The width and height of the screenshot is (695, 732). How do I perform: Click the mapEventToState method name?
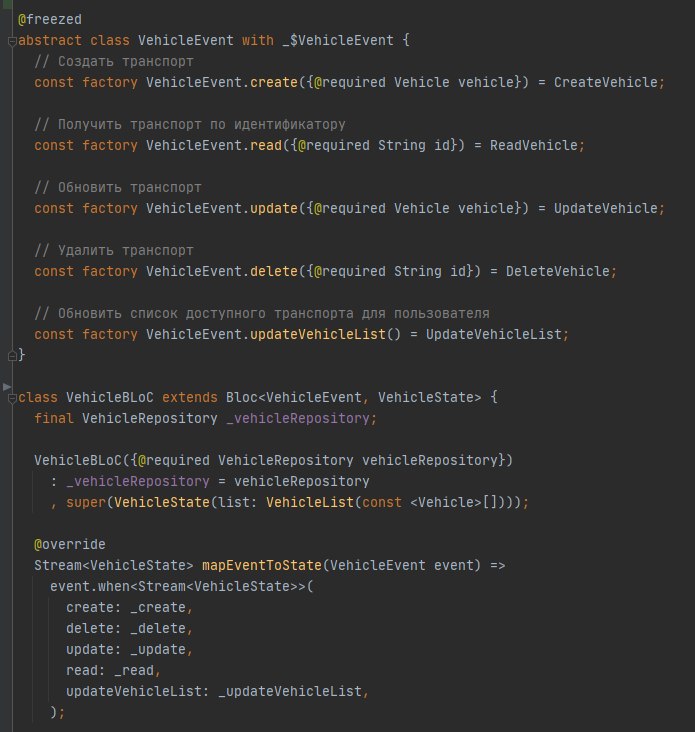[x=262, y=566]
